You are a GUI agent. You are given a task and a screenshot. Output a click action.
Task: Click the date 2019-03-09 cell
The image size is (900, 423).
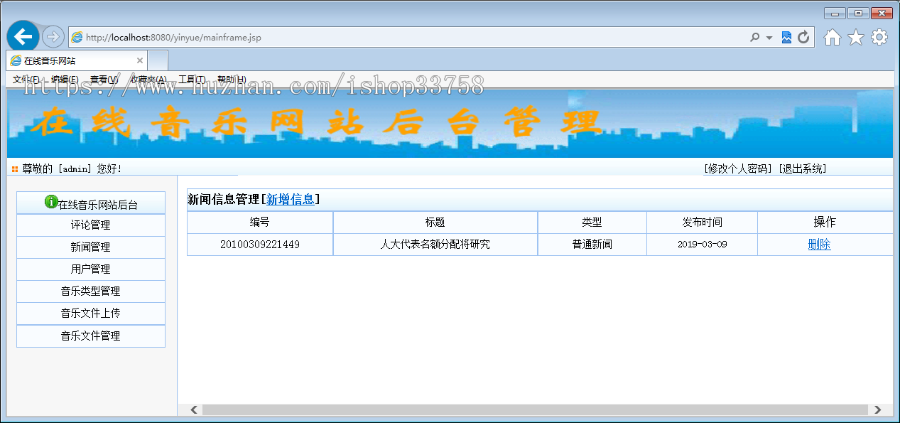click(702, 245)
